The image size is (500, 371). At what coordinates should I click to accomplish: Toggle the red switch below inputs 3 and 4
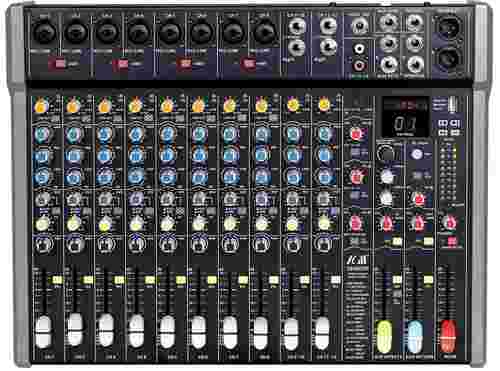121,64
